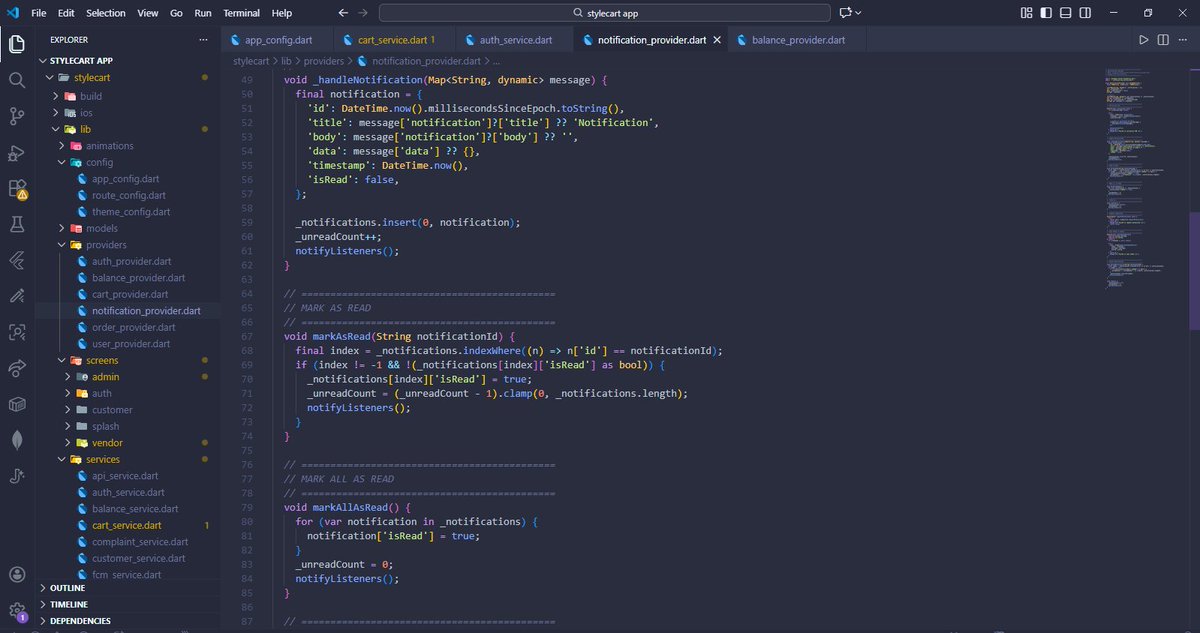Open the Run and Debug view
This screenshot has height=633, width=1200.
17,152
